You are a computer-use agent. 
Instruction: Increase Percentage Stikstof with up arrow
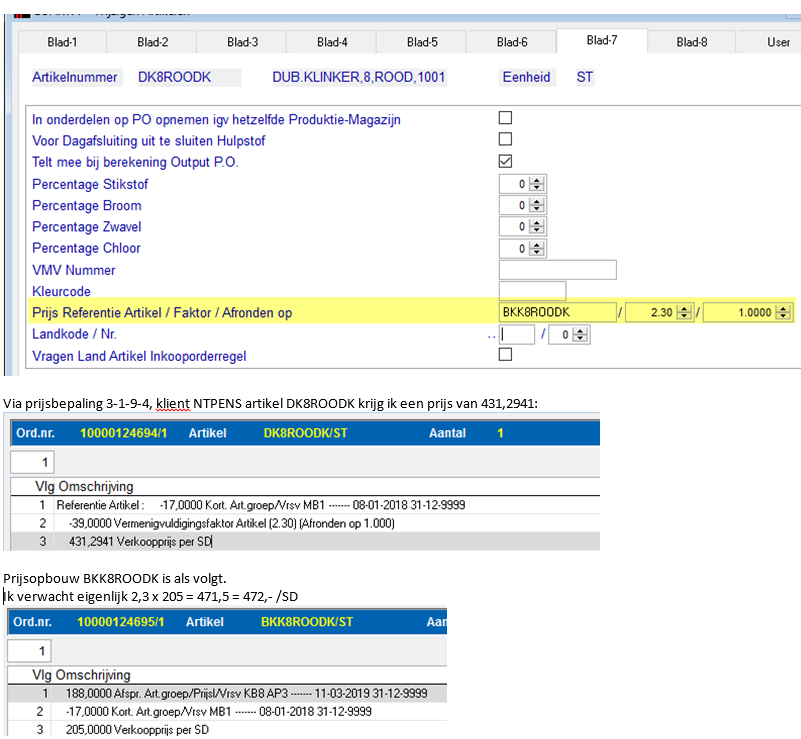536,180
